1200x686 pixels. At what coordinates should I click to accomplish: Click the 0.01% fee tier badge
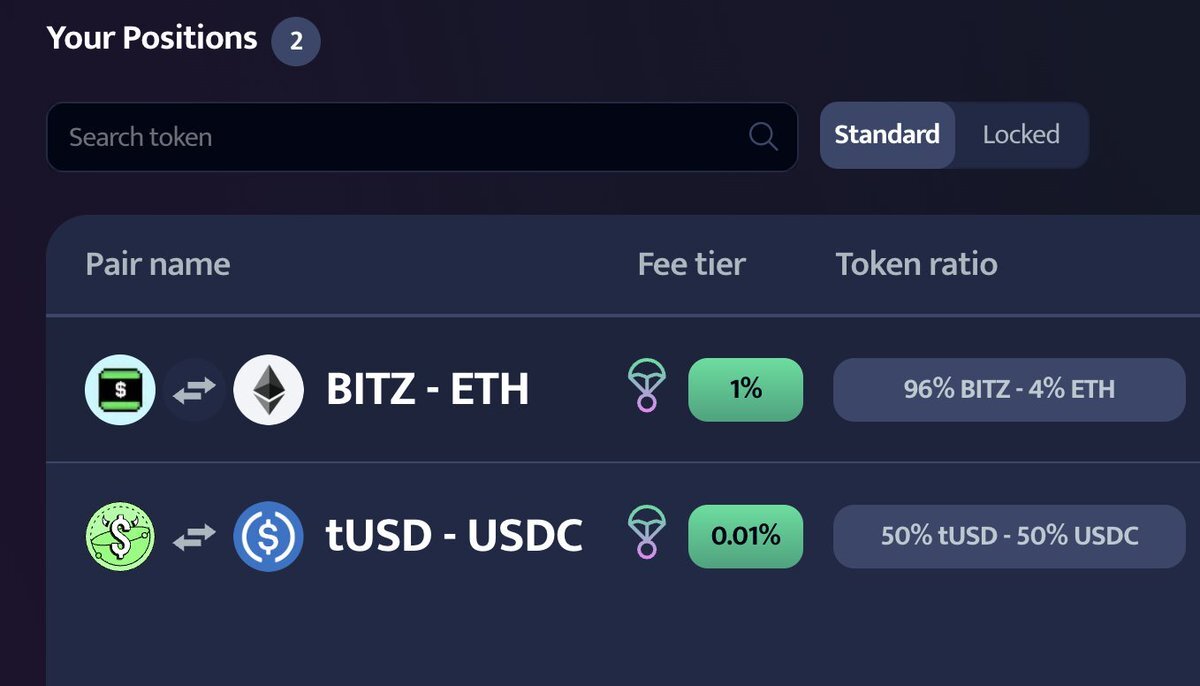coord(746,536)
